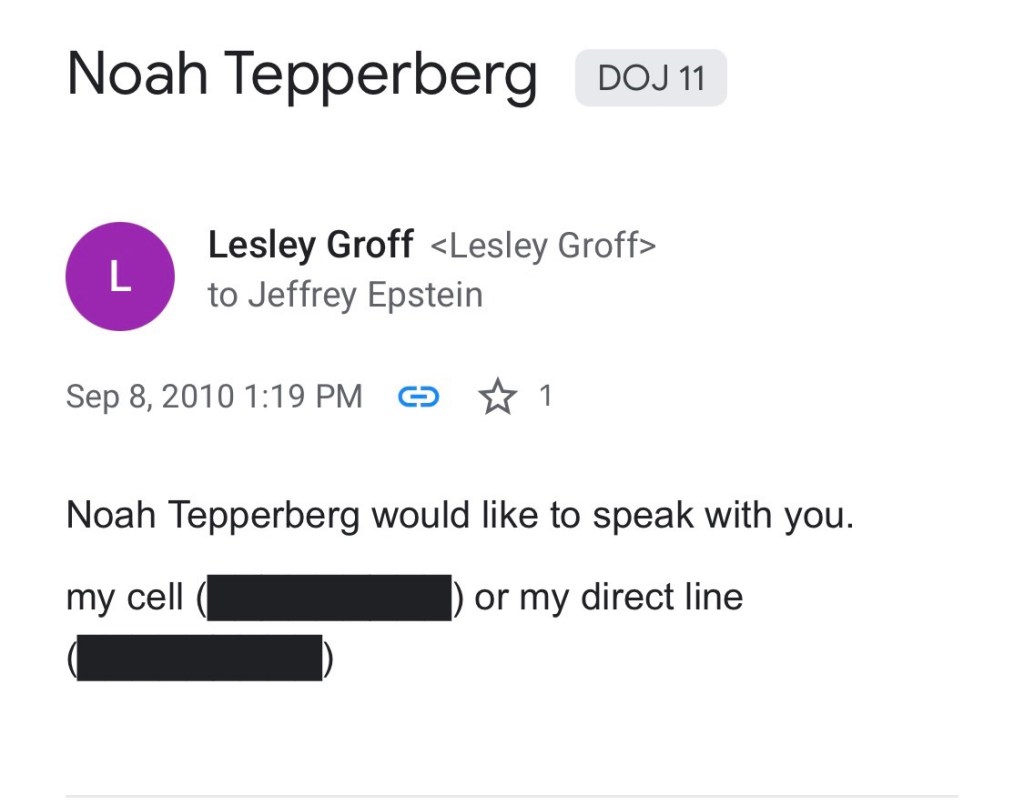Click sender name Lesley Groff in bold
Viewport: 1024px width, 805px height.
pos(310,245)
